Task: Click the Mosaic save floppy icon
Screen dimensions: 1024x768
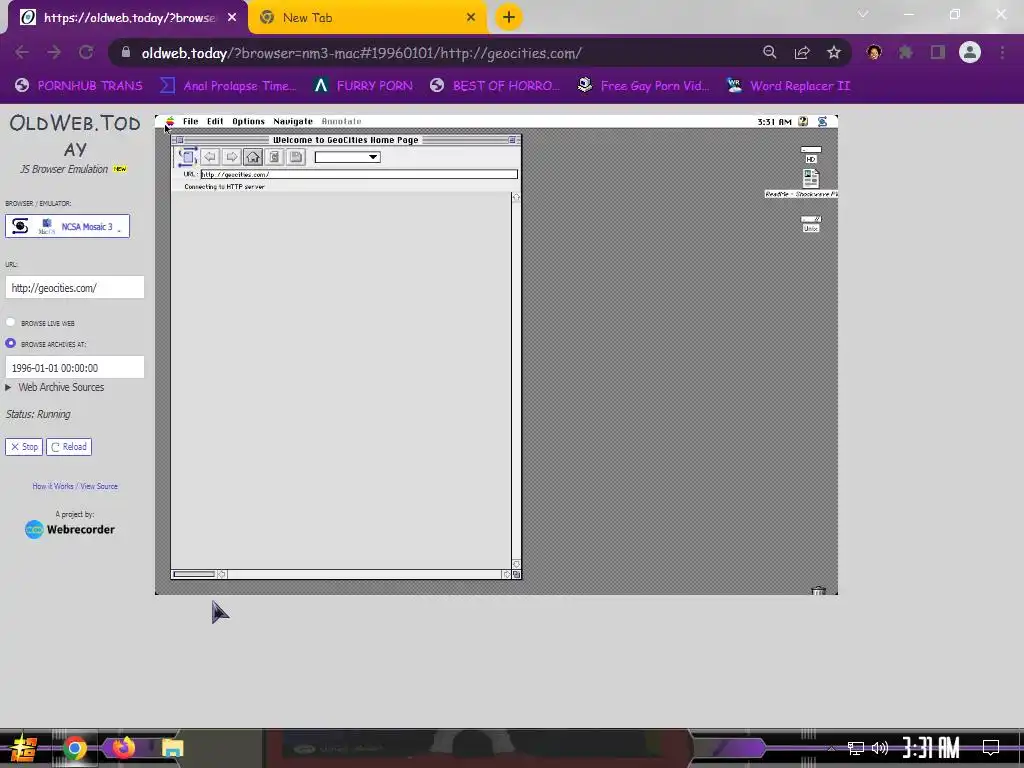Action: point(296,157)
